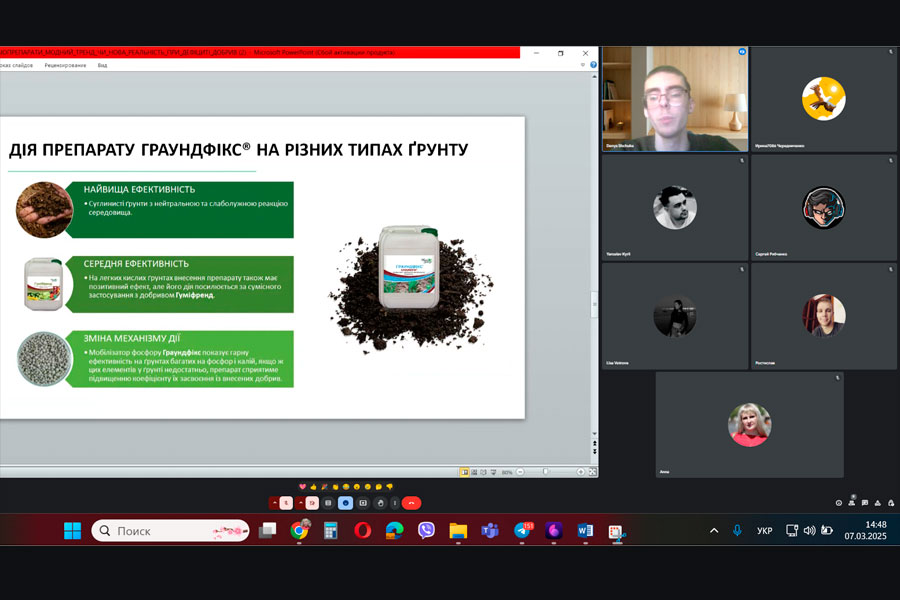
Task: Turn on captions in the call bar
Action: coord(329,503)
